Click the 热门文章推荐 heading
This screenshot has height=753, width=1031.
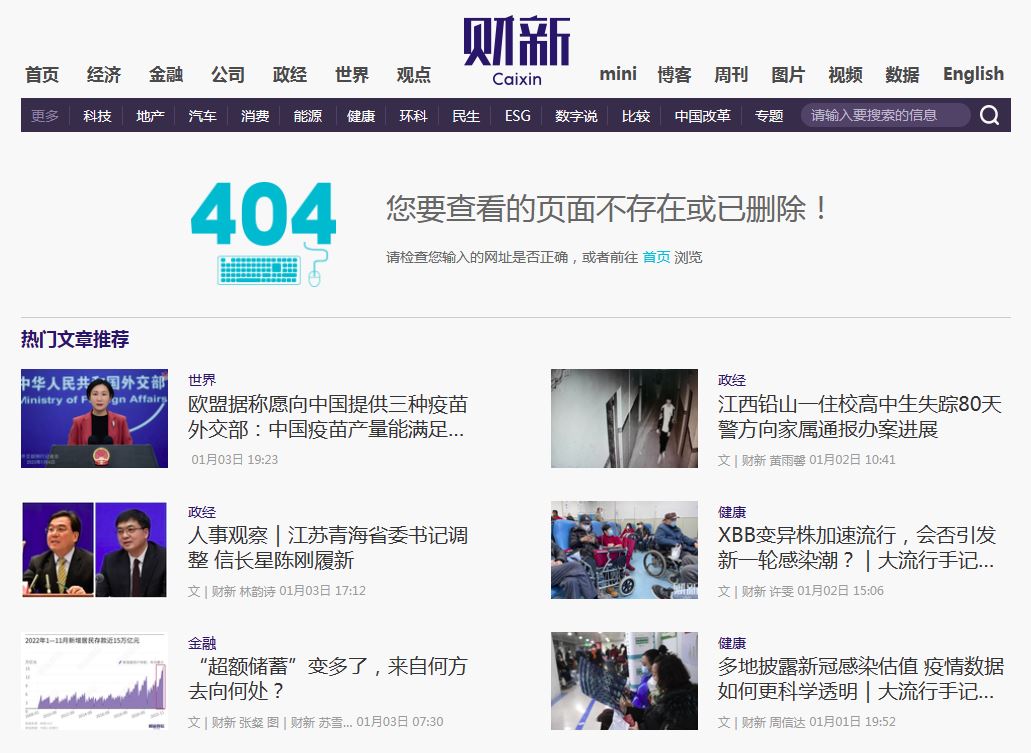pos(75,339)
